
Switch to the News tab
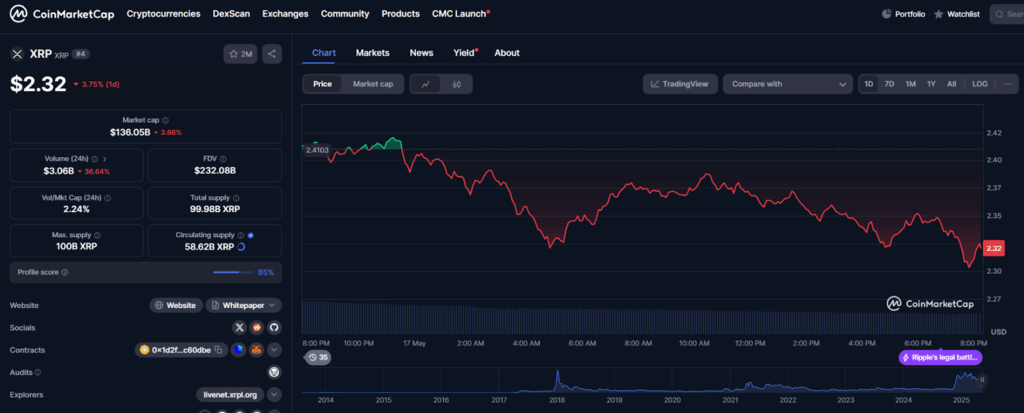421,53
